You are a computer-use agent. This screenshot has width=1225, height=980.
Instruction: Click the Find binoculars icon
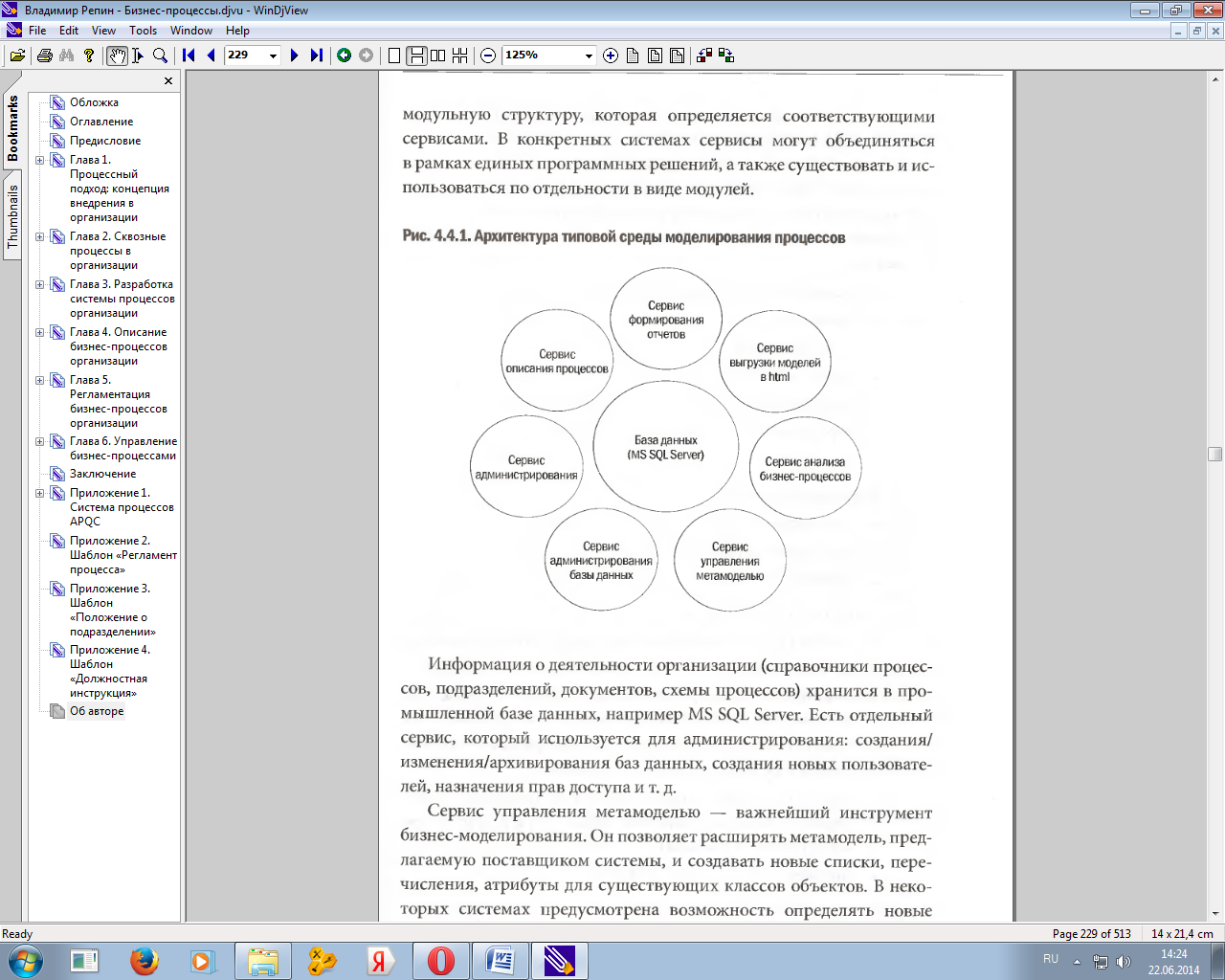(x=66, y=56)
